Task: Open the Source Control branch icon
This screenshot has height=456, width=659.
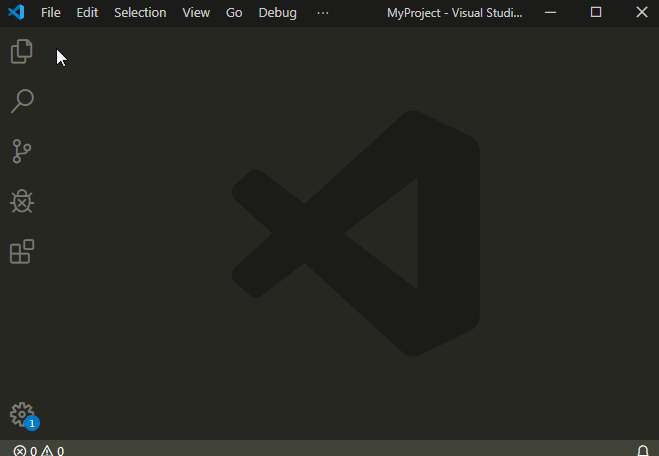Action: tap(22, 151)
